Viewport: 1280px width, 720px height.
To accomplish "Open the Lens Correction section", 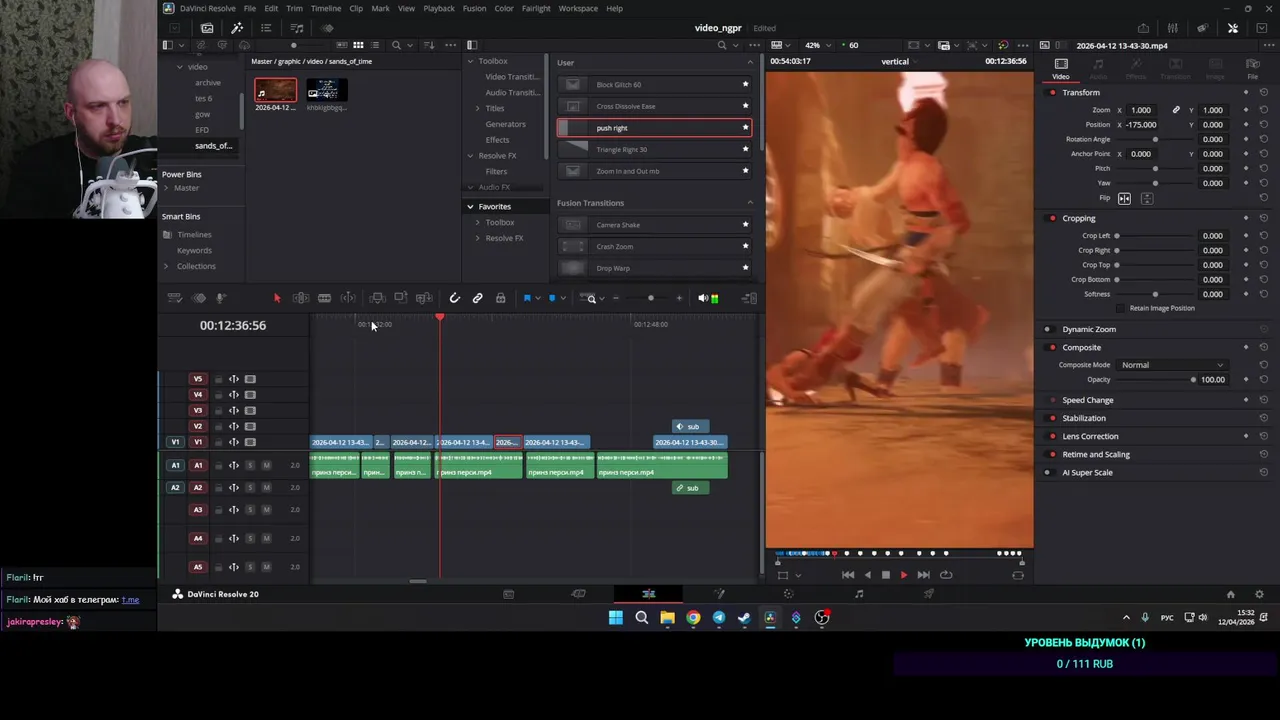I will [1090, 436].
